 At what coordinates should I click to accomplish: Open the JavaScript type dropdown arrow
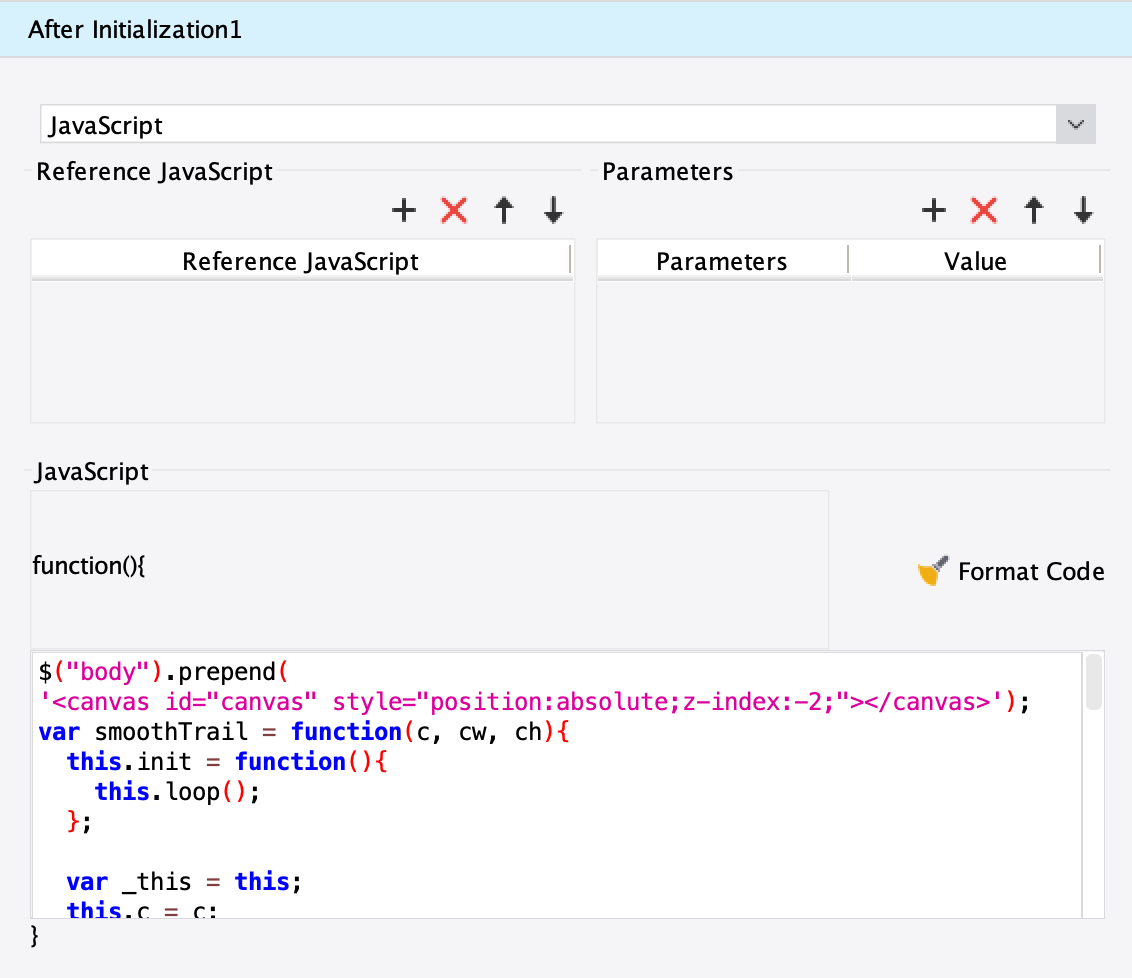[1076, 125]
